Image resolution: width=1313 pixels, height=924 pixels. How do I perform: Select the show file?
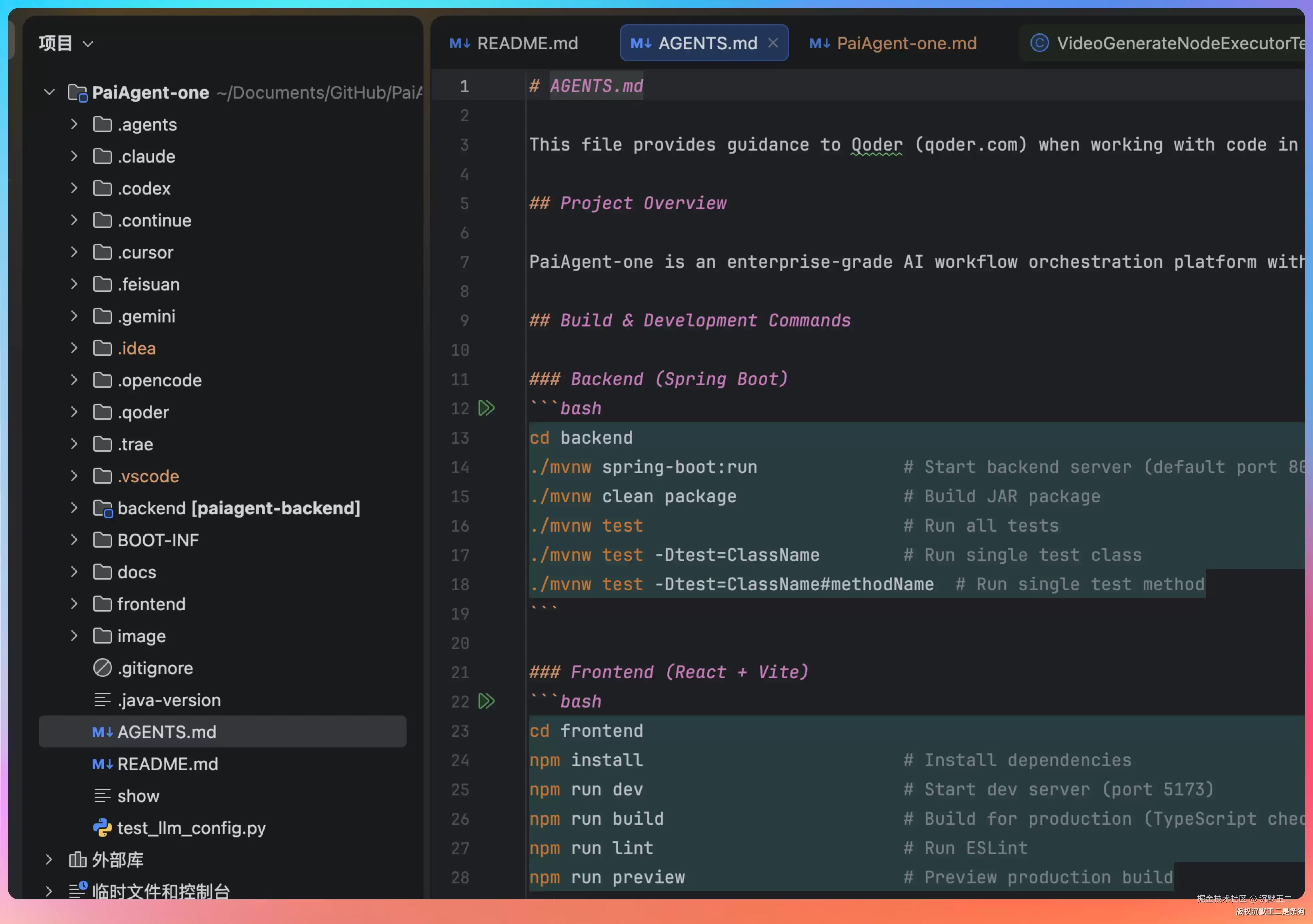pos(223,795)
